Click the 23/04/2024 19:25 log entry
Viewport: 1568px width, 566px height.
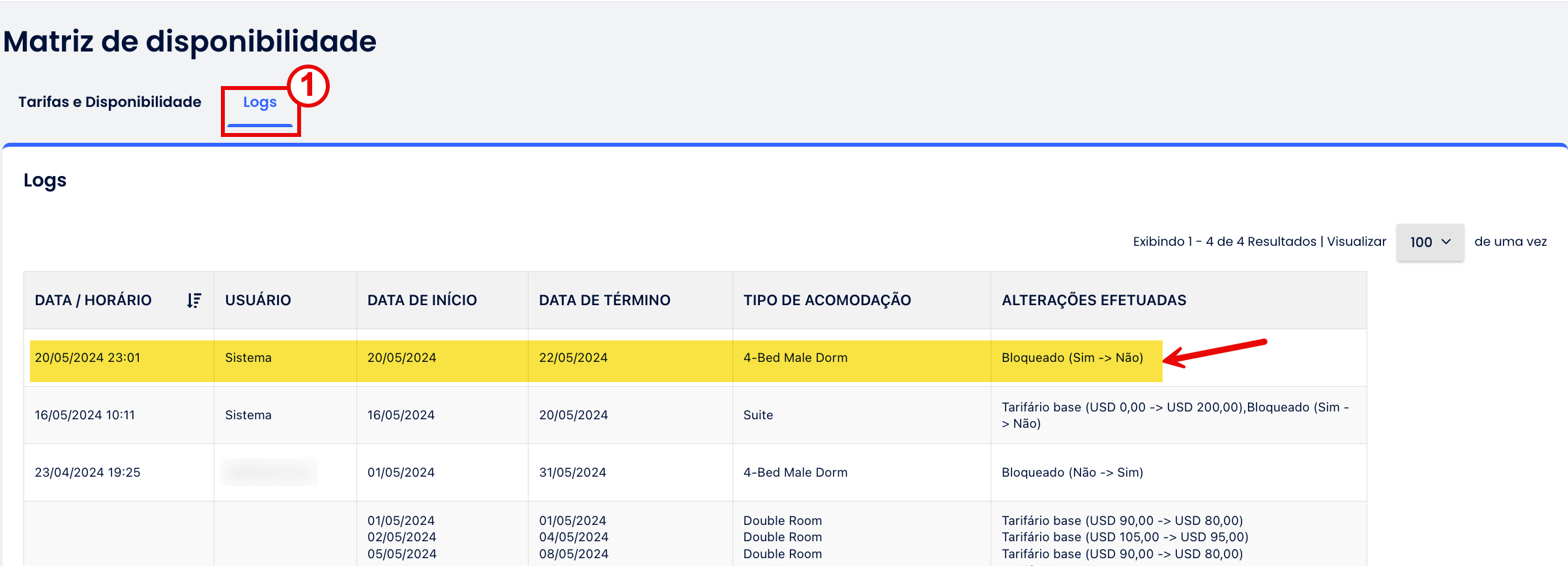tap(87, 473)
